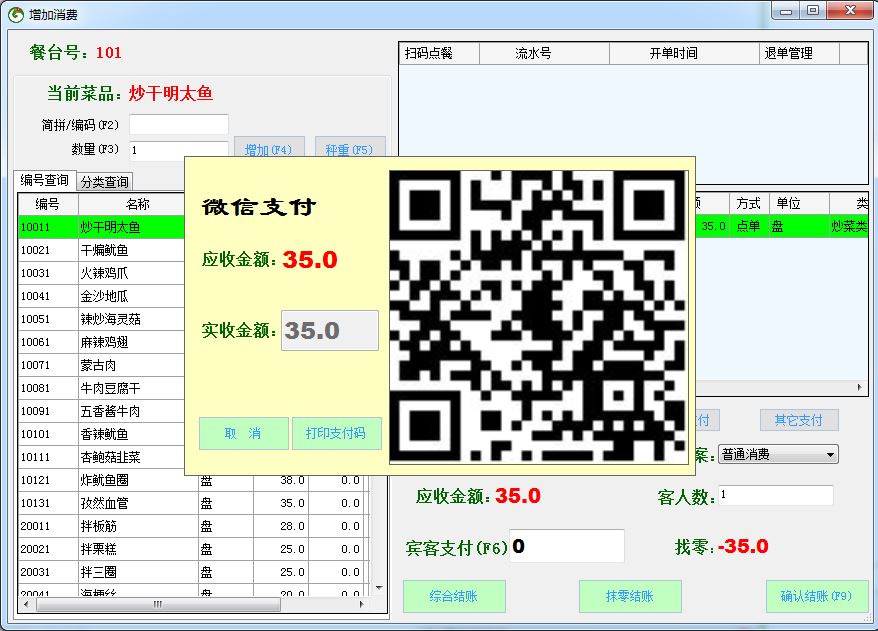Click the 单位 column header in order table
Viewport: 878px width, 631px height.
point(799,204)
